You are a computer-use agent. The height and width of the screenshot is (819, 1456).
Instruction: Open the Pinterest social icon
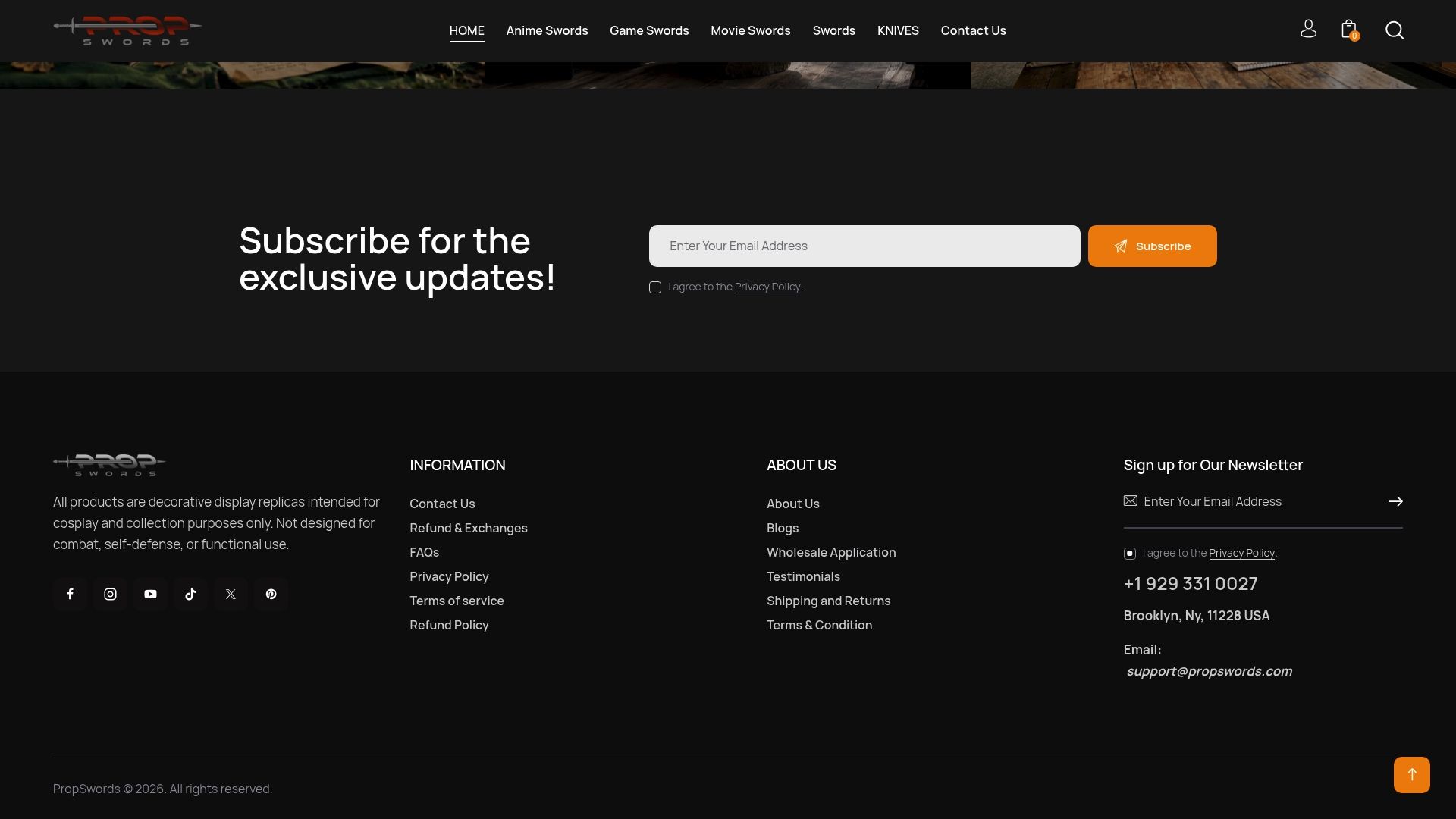[x=271, y=594]
